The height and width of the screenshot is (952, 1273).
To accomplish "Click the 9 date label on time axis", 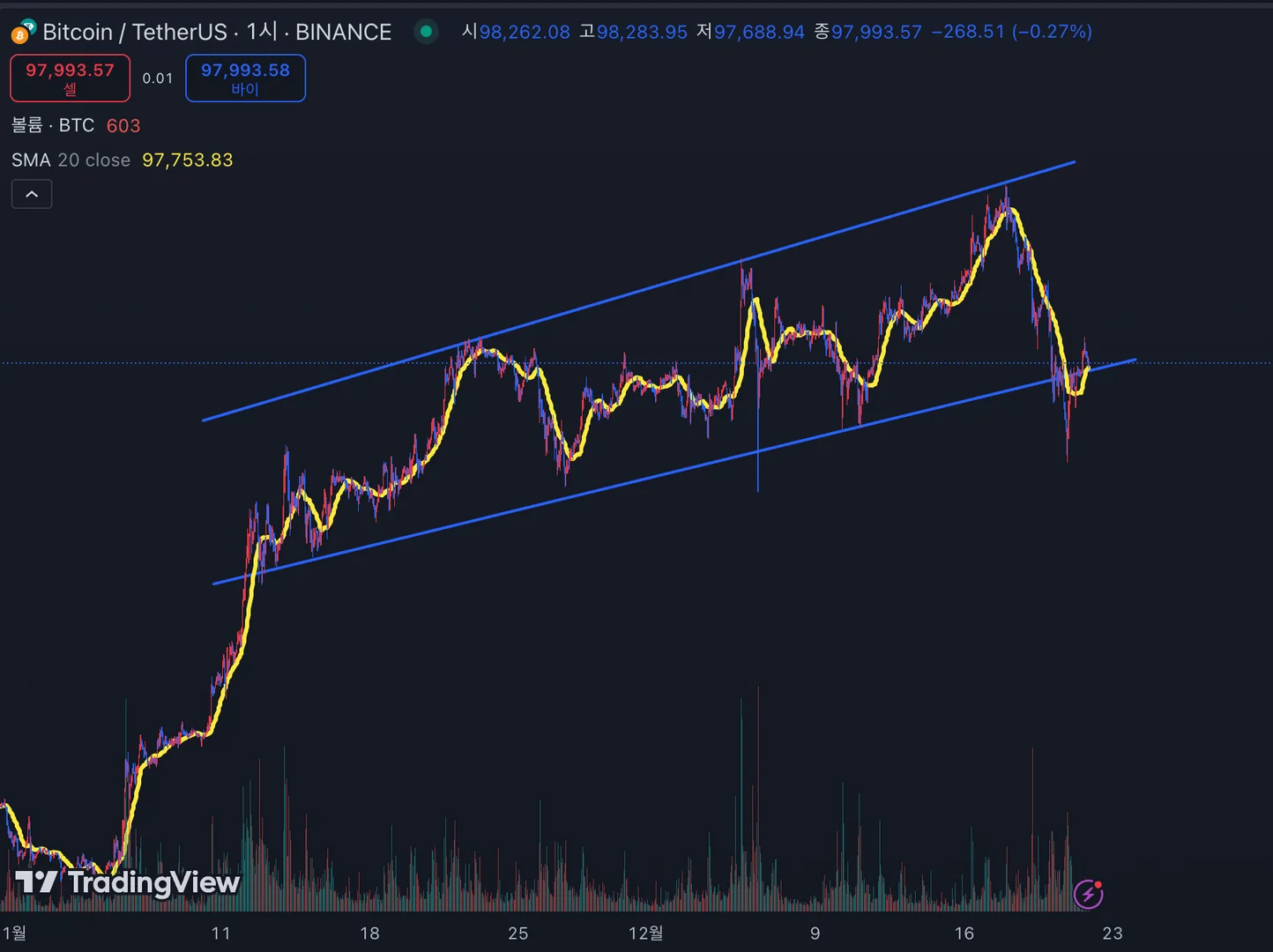I will (x=815, y=933).
